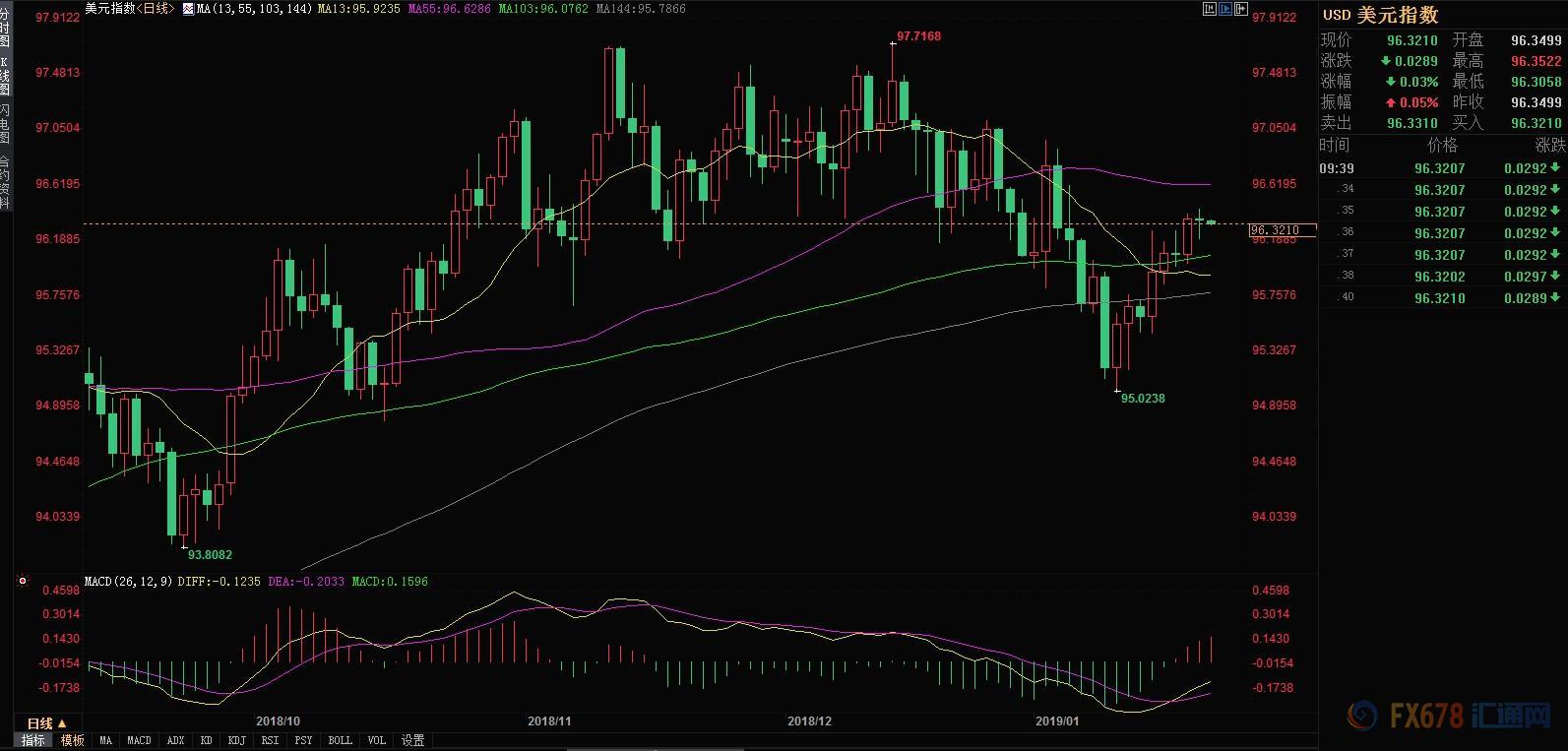
Task: Click the 涨跌 value 0.0289
Action: [1416, 61]
